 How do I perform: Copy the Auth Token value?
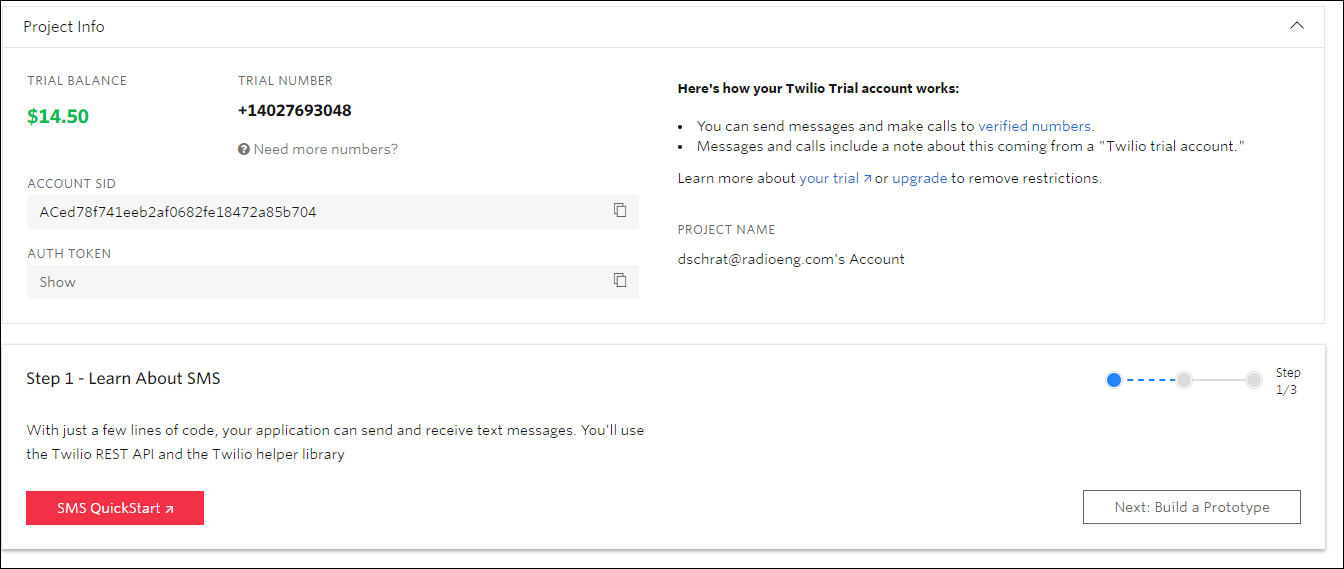click(620, 280)
